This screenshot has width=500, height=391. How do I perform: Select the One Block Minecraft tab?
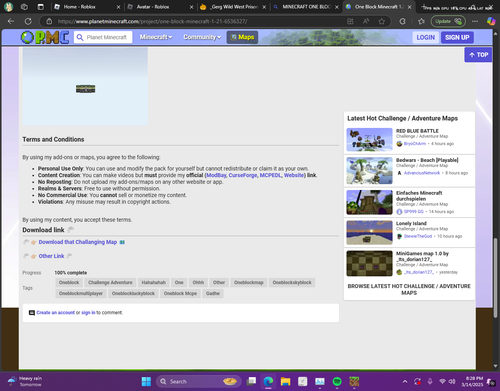click(378, 7)
